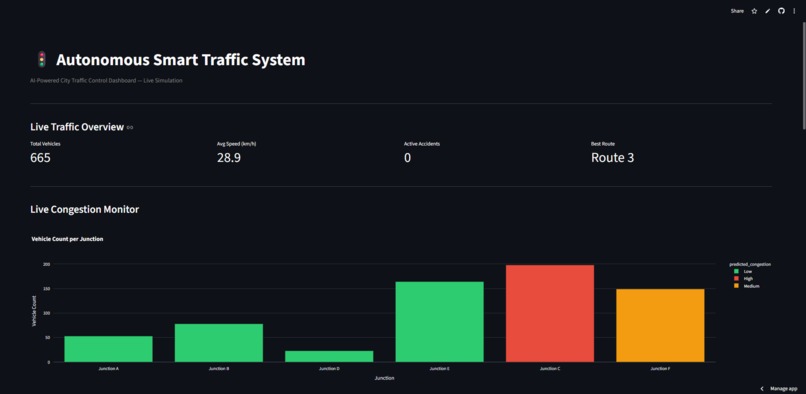Select the red Junction C bar

pyautogui.click(x=549, y=314)
